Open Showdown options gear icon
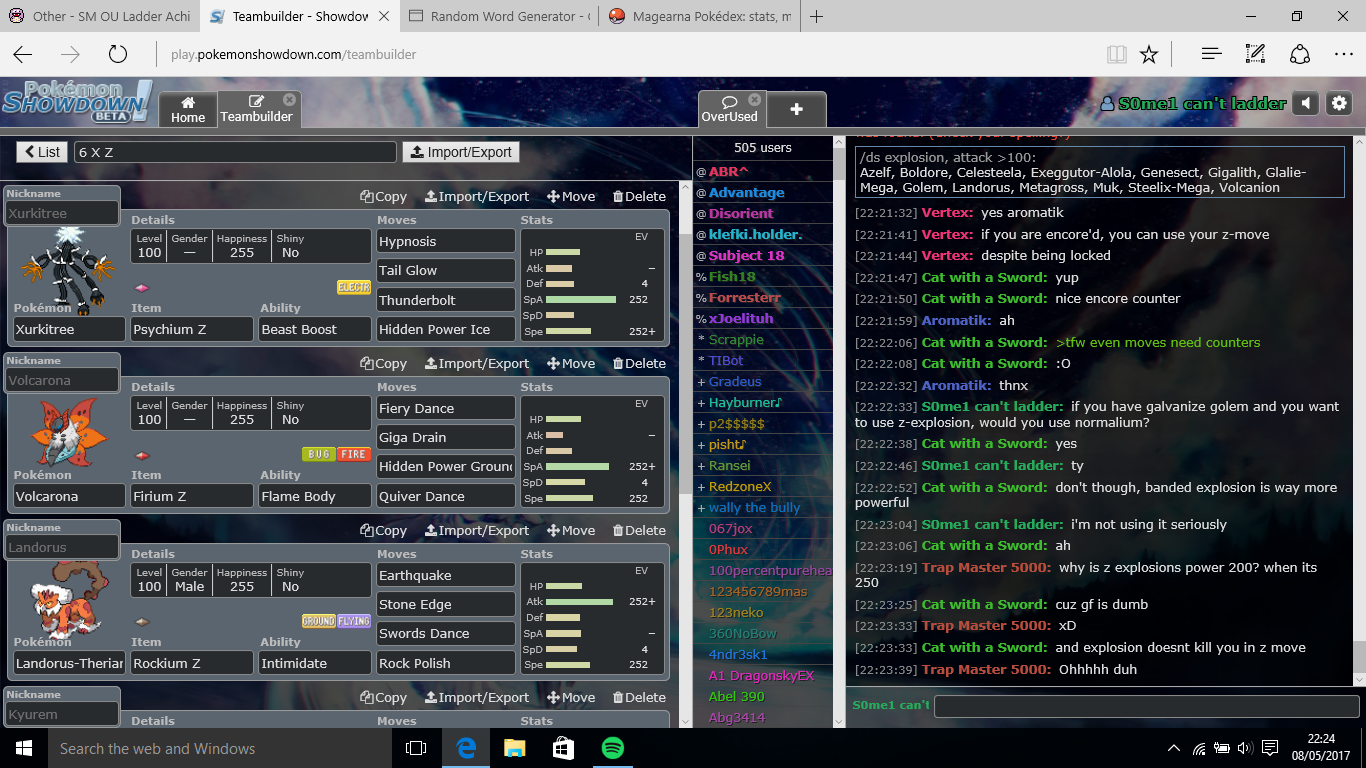 (1339, 103)
